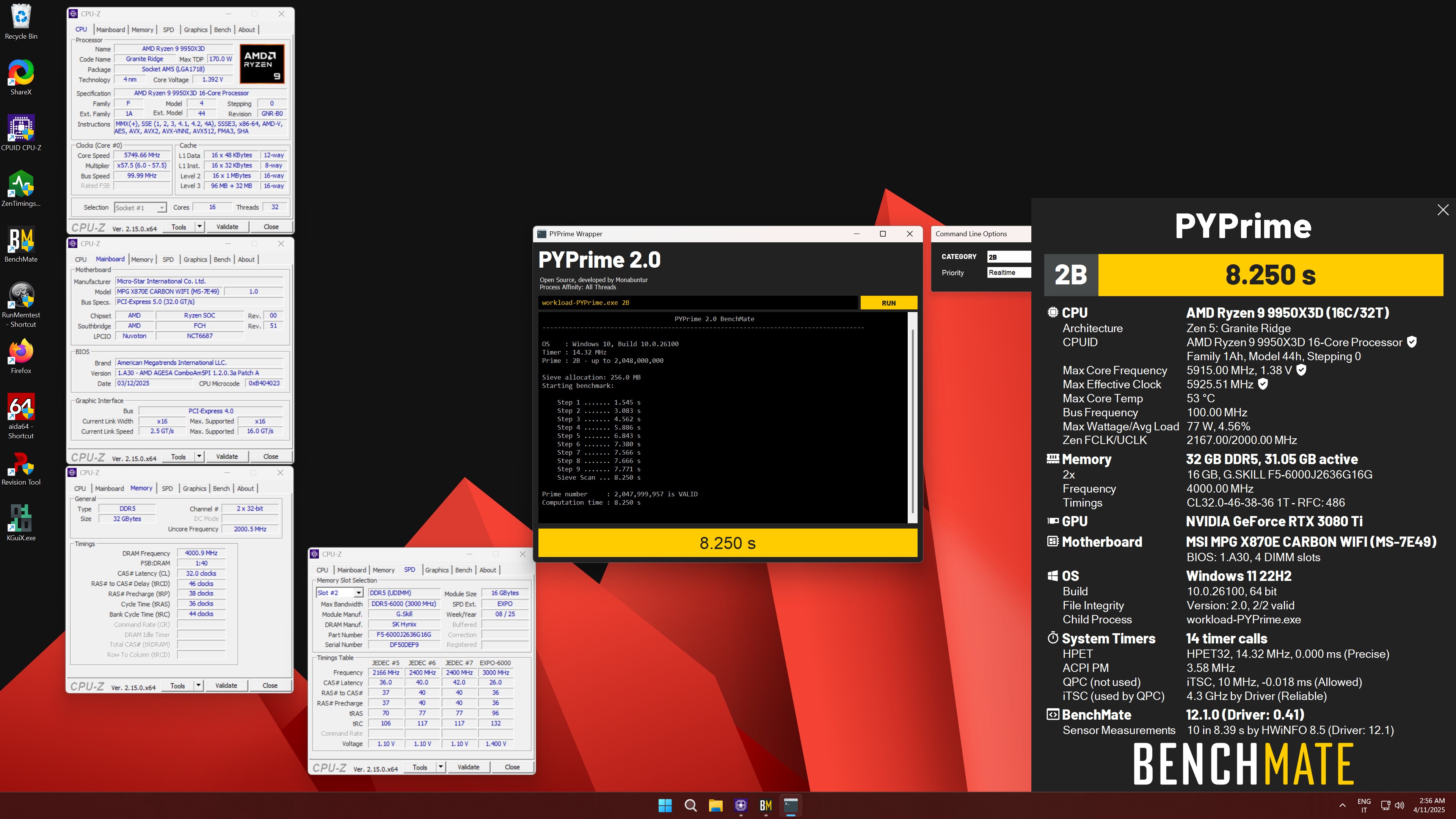Maximize the PYPrime Wrapper window

(883, 234)
